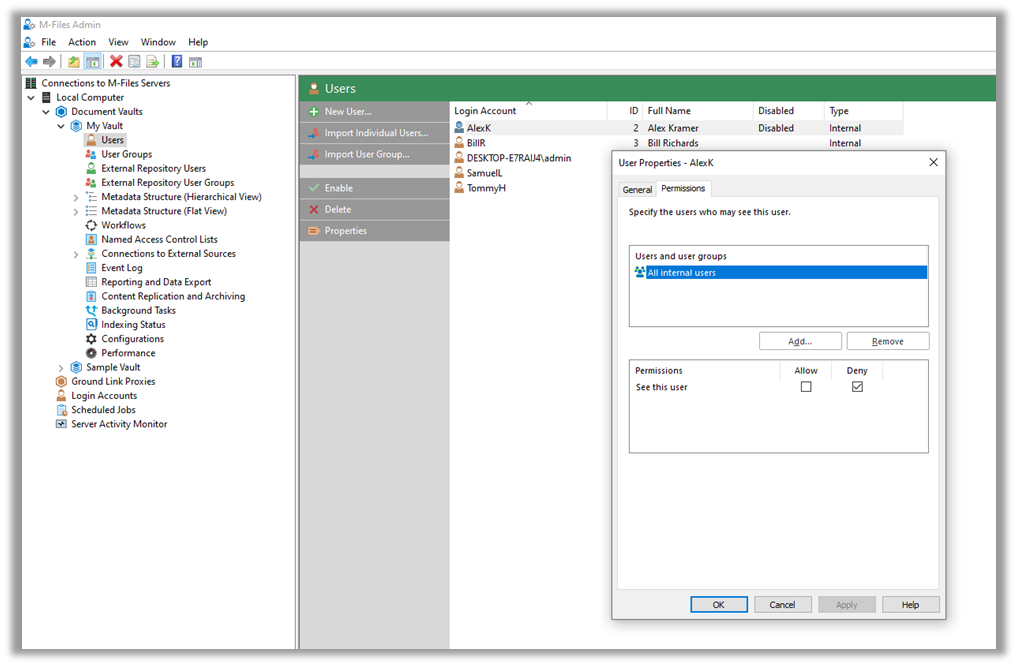This screenshot has height=666, width=1017.
Task: Click the Named Access Control Lists icon
Action: pyautogui.click(x=91, y=239)
